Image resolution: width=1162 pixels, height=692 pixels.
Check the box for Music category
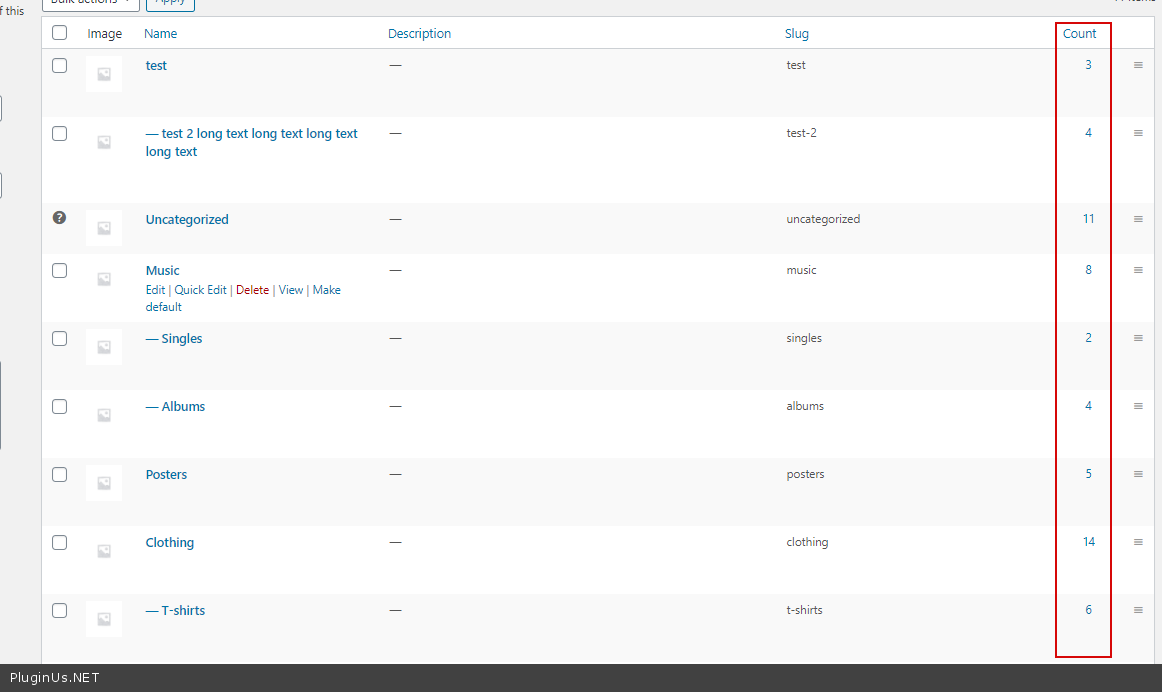[59, 270]
